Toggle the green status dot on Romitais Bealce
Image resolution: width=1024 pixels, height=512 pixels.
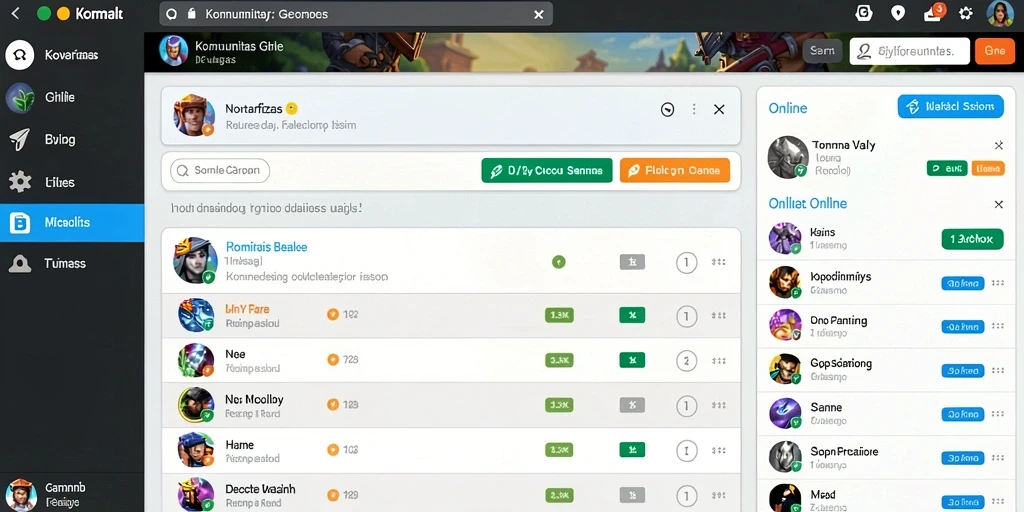click(x=558, y=263)
